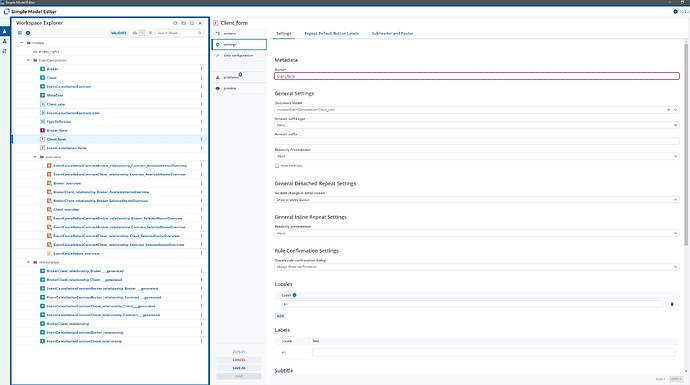Switch to the Settings tab

click(x=283, y=33)
